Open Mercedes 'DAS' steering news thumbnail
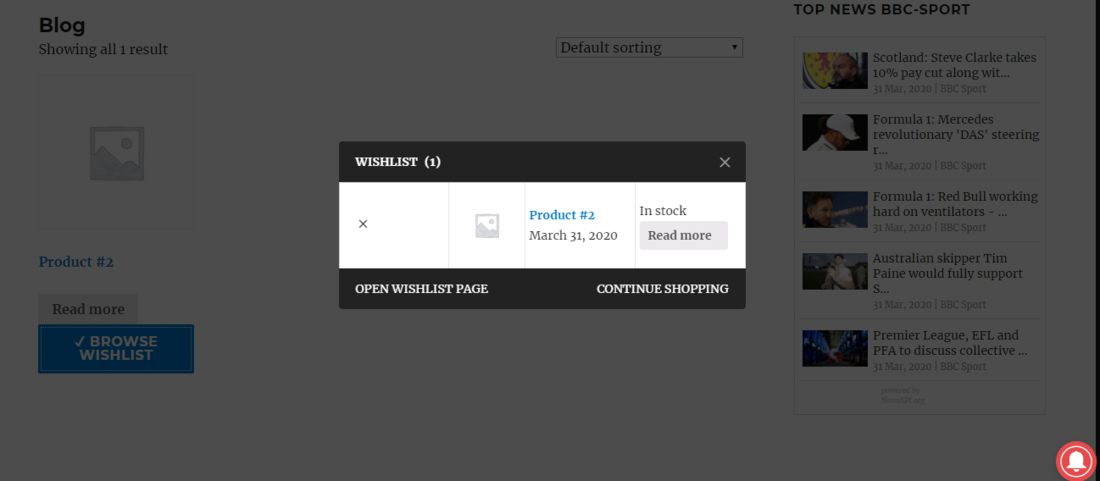Screen dimensions: 1100x481 point(835,132)
